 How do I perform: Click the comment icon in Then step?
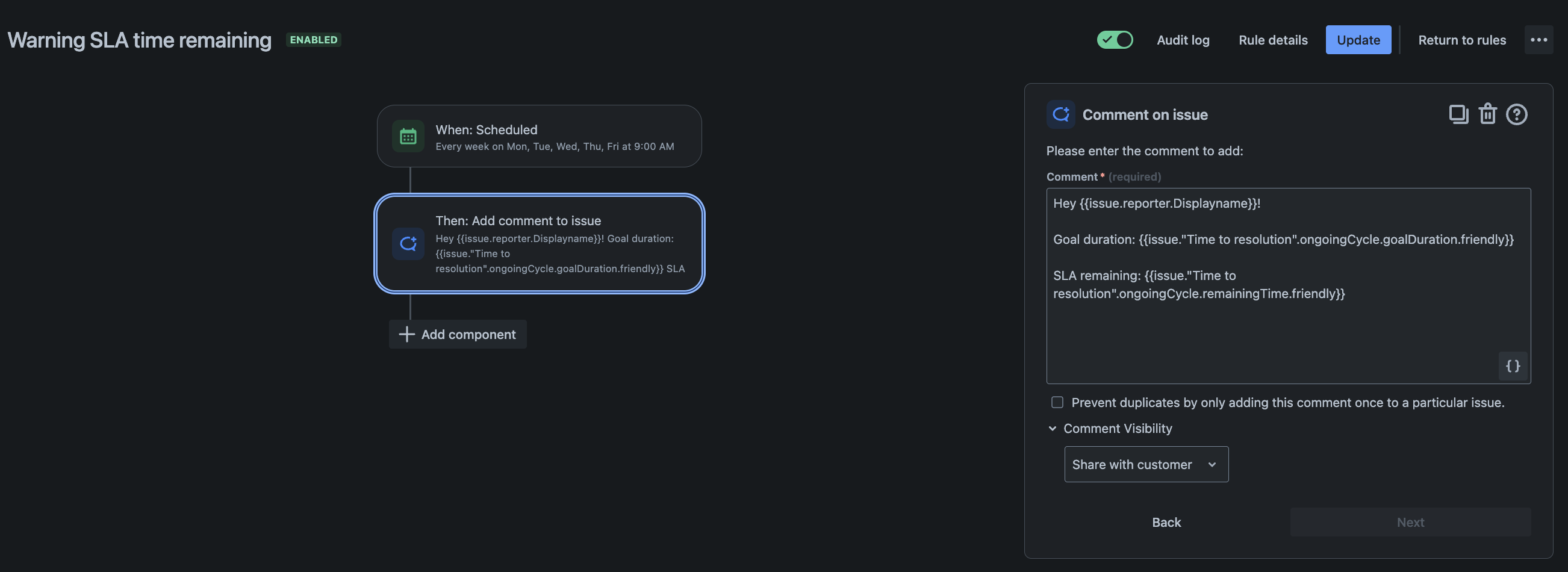click(408, 244)
